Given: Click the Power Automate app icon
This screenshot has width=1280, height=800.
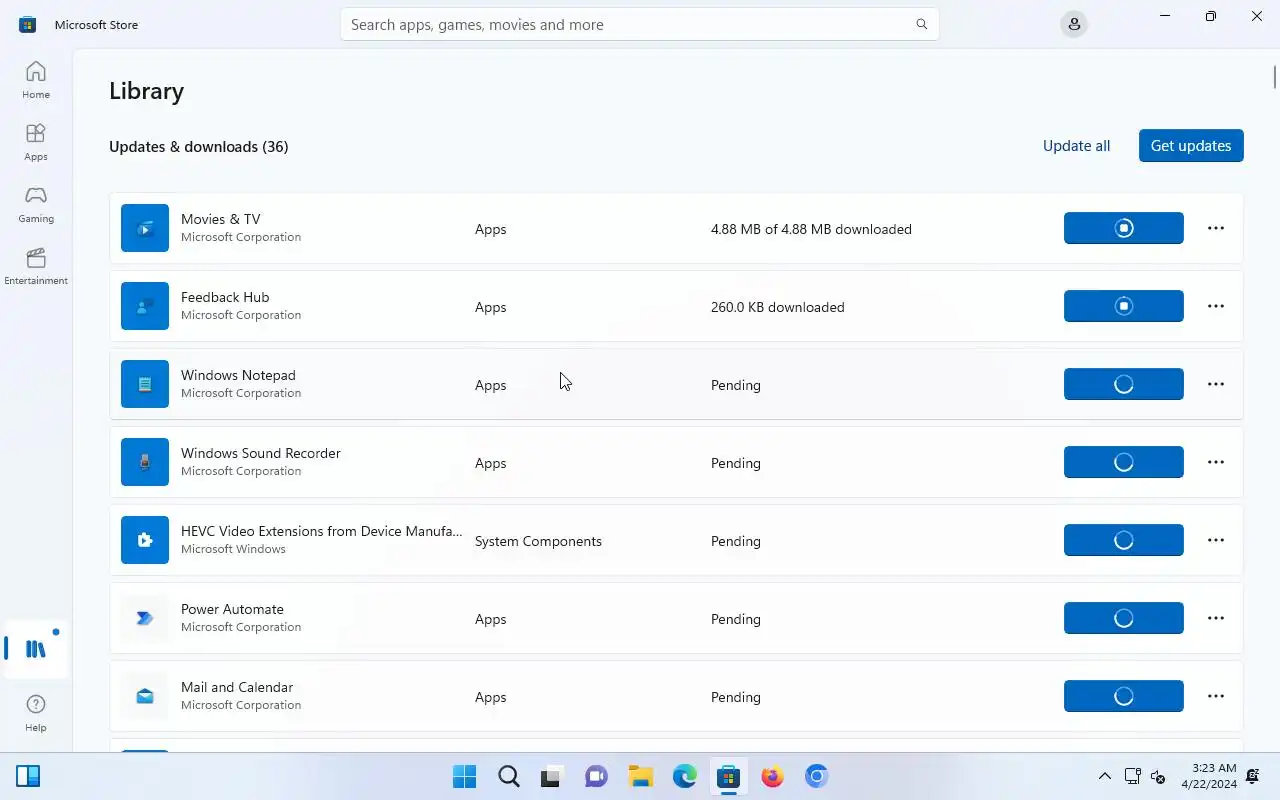Looking at the screenshot, I should click(145, 618).
